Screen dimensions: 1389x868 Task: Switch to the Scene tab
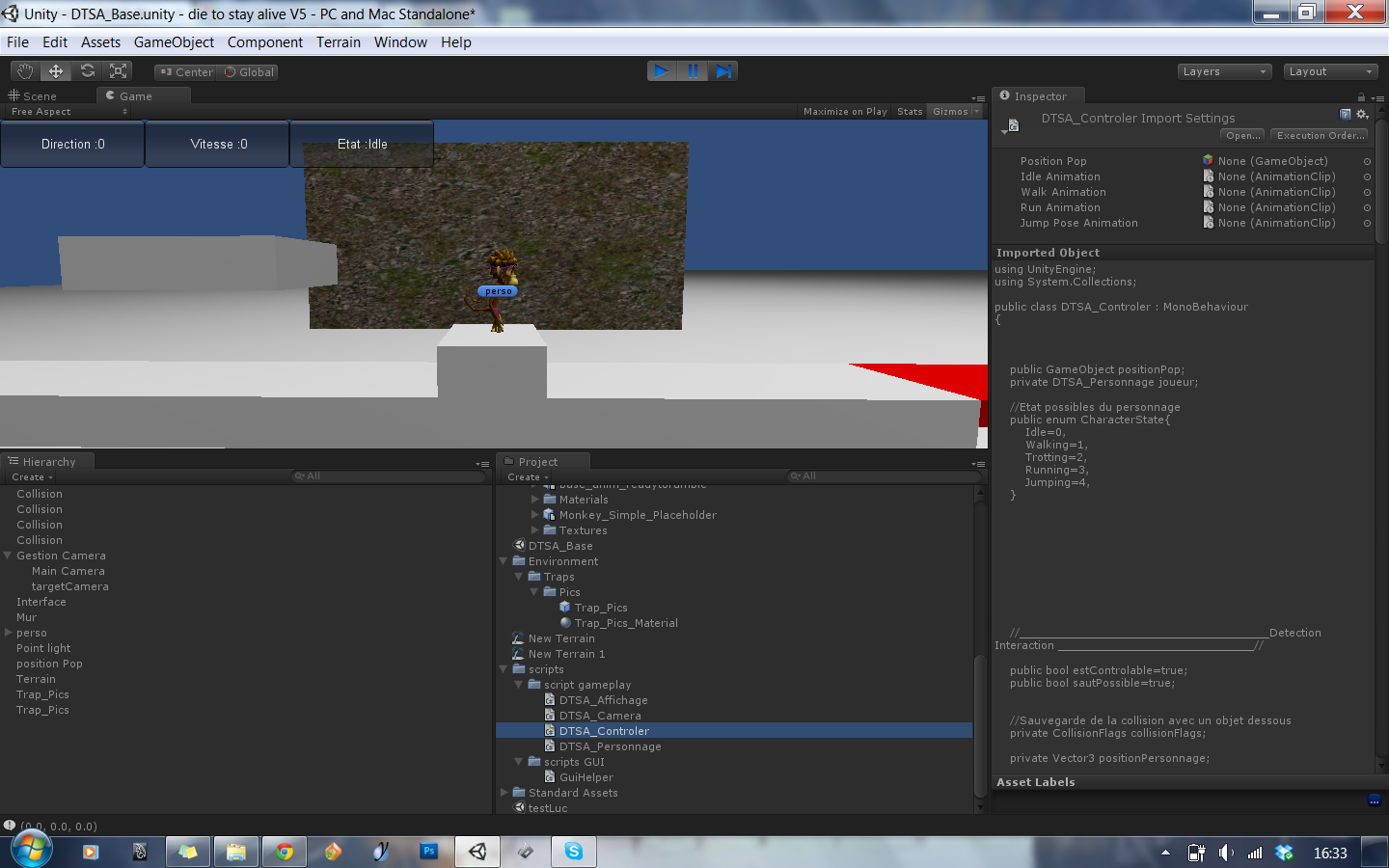pos(39,96)
